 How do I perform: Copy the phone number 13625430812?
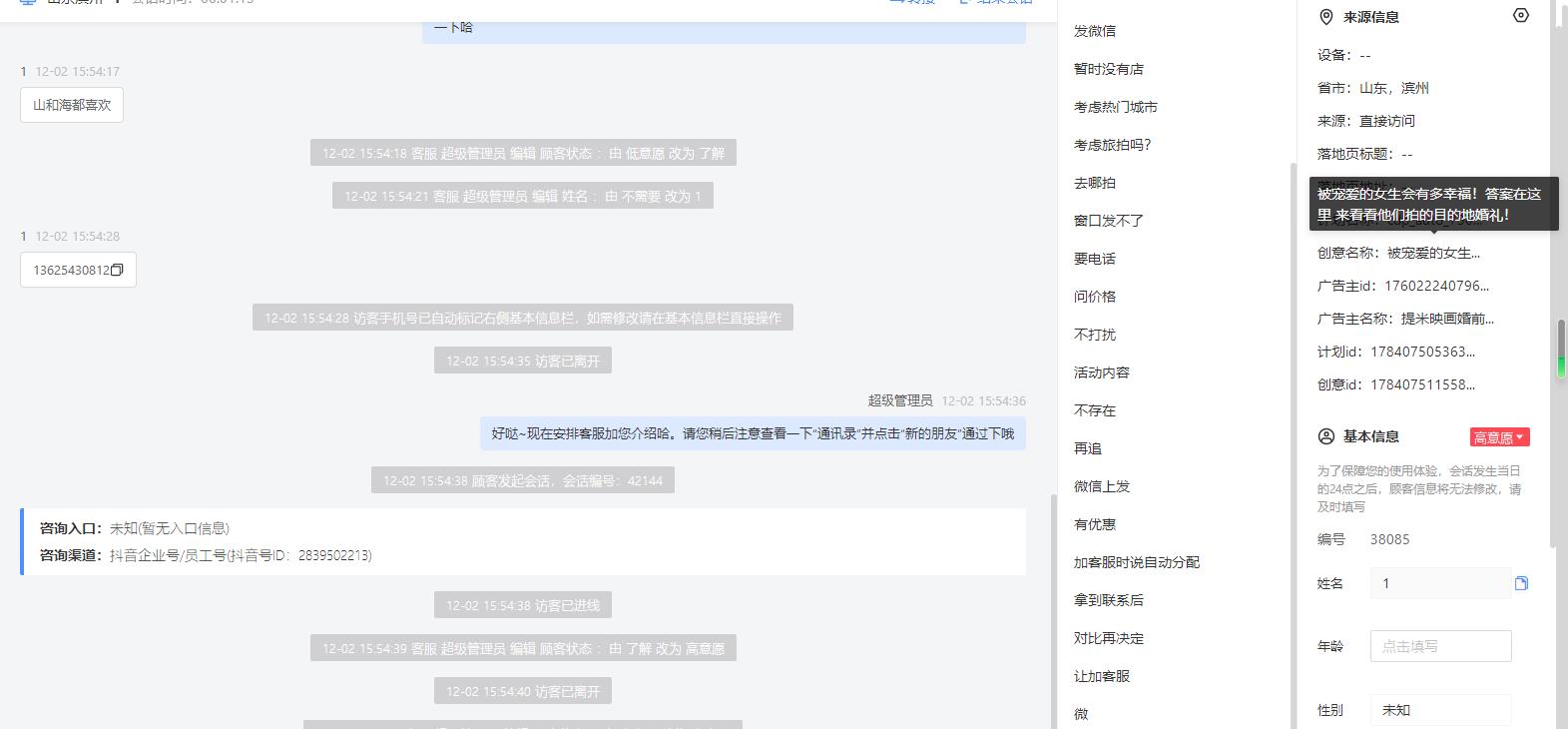(x=117, y=271)
